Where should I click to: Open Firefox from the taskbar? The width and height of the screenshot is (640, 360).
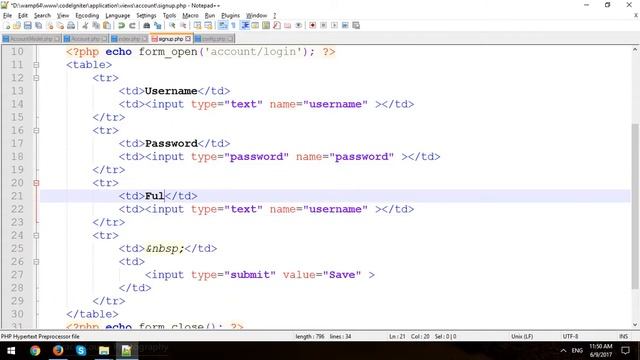tap(58, 351)
